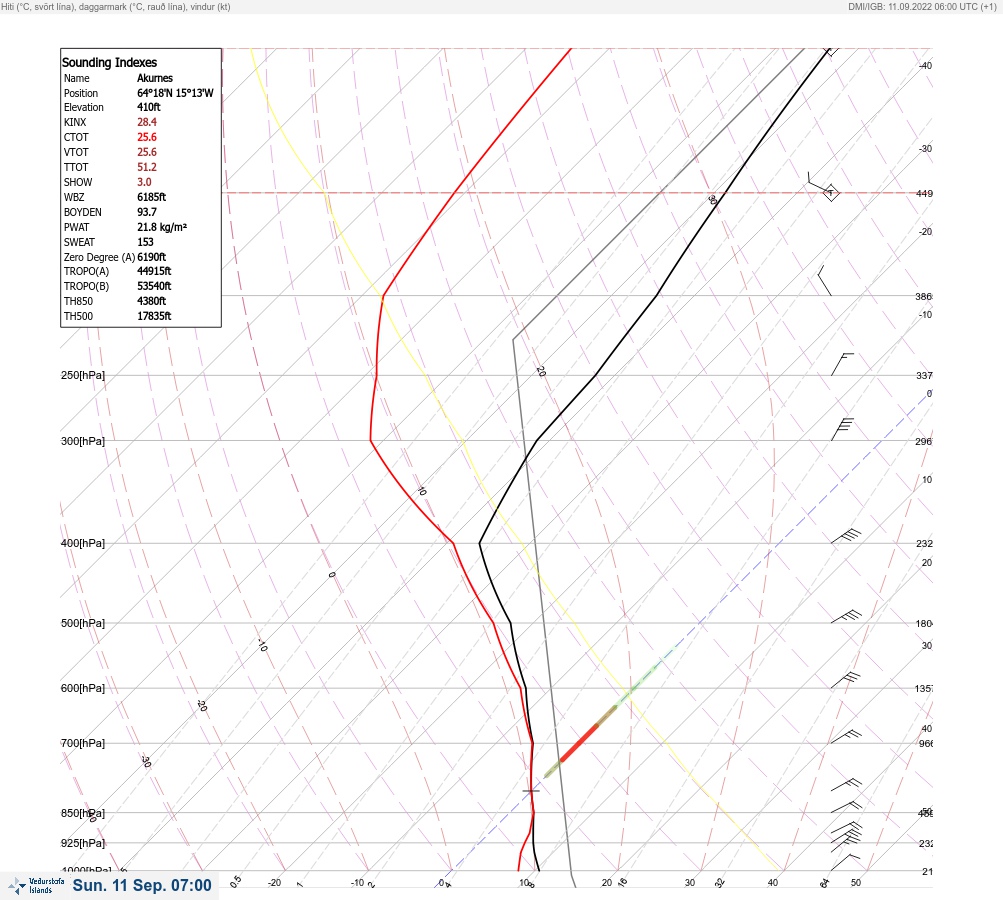Click the 600[hPa] pressure level label

83,688
